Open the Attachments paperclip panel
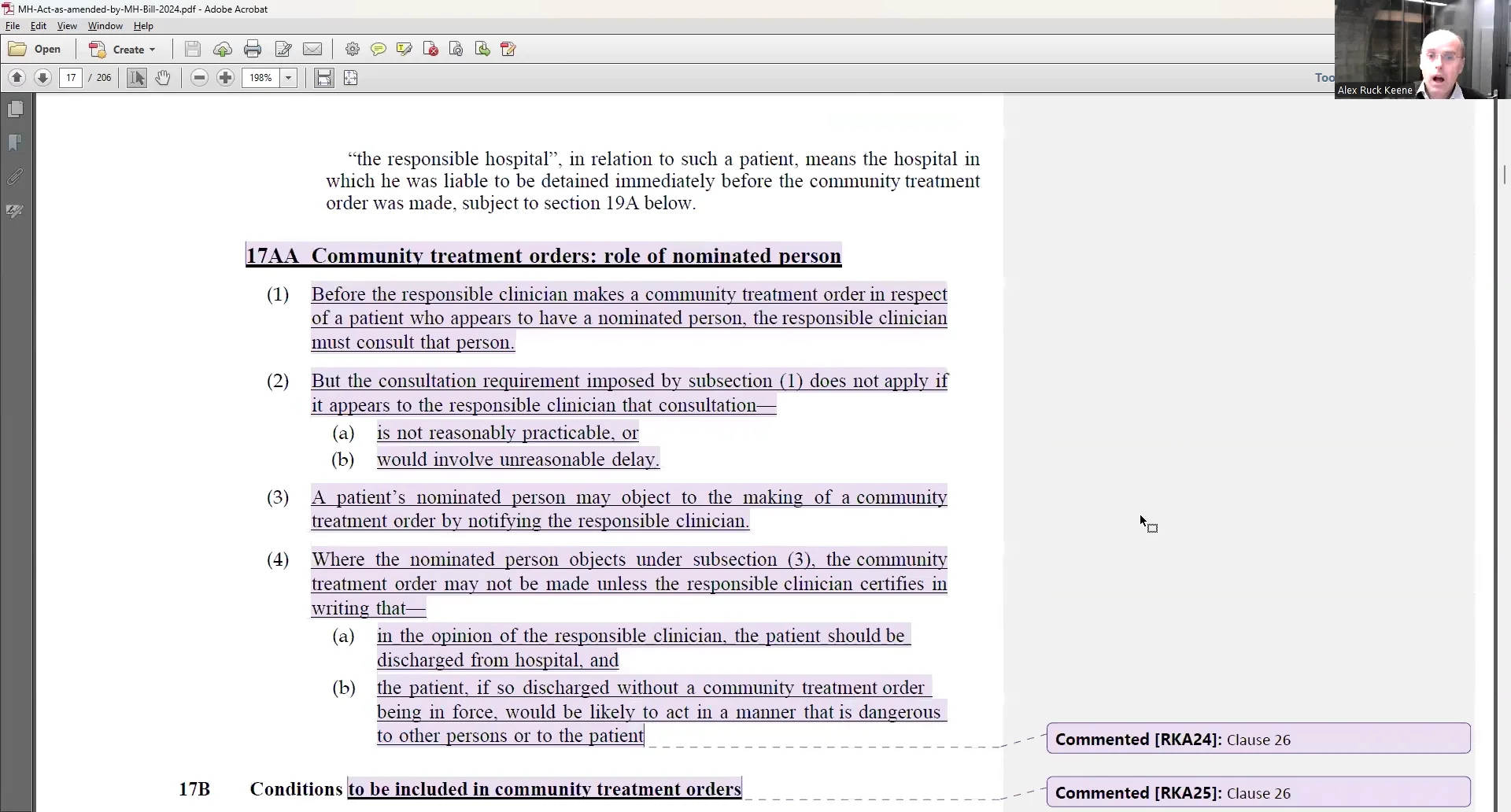 15,177
